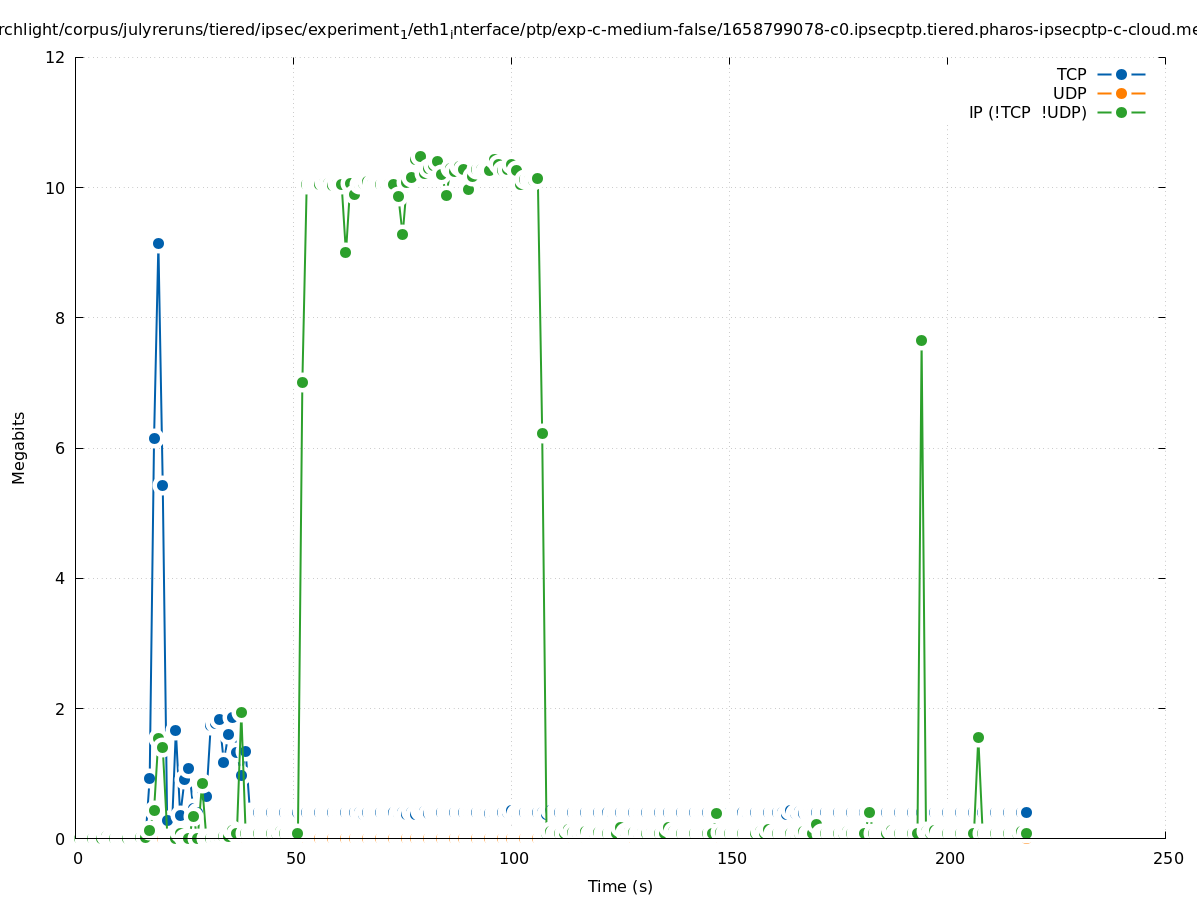Select the IP (!TCP !UDP) legend text
The image size is (1197, 900).
[x=1027, y=112]
